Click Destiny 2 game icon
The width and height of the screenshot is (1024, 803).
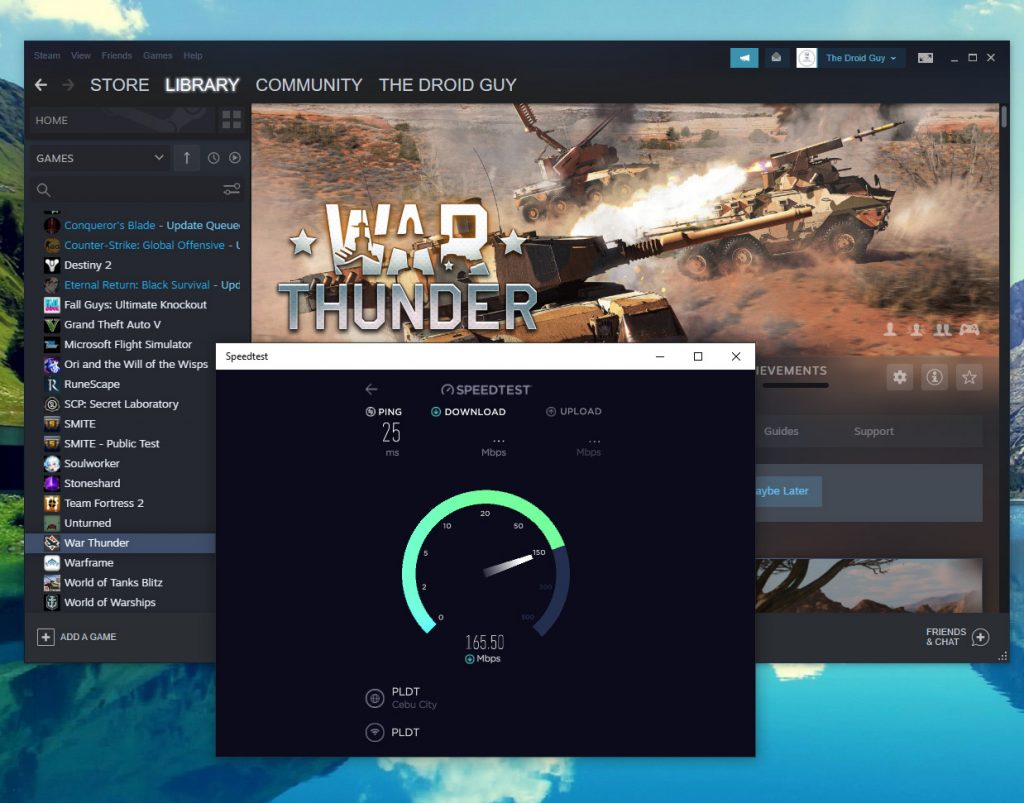(x=52, y=265)
